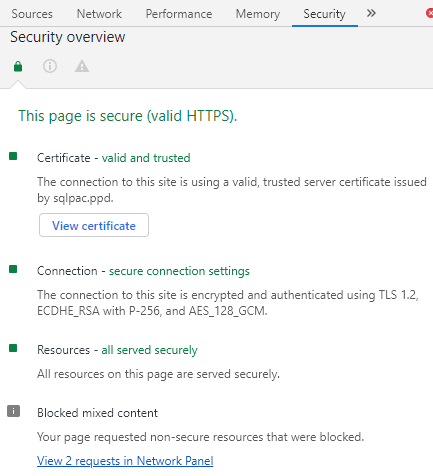The height and width of the screenshot is (476, 433).
Task: Open View 2 requests in Network Panel link
Action: [x=125, y=461]
